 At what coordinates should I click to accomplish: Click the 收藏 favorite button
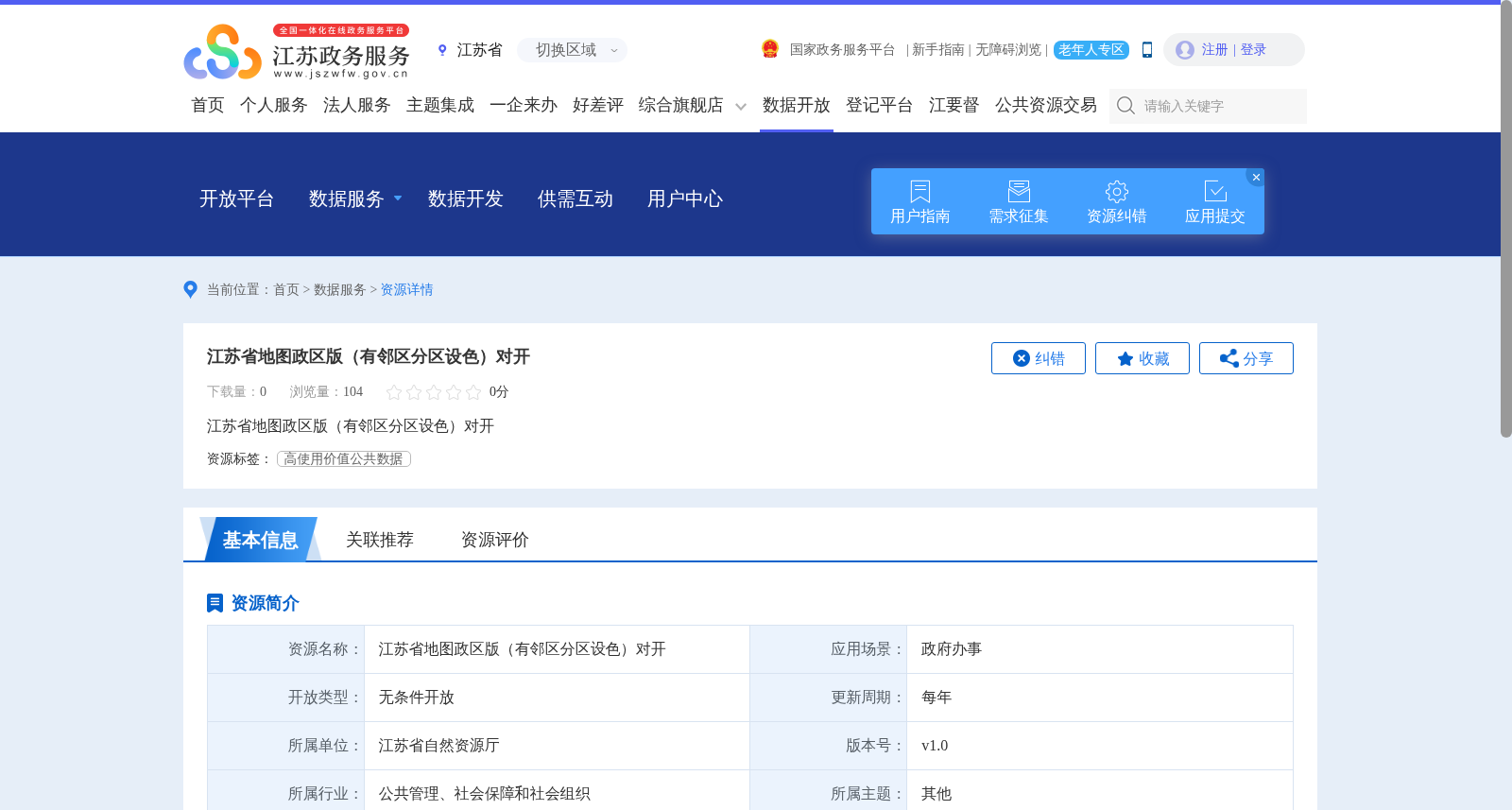1143,358
